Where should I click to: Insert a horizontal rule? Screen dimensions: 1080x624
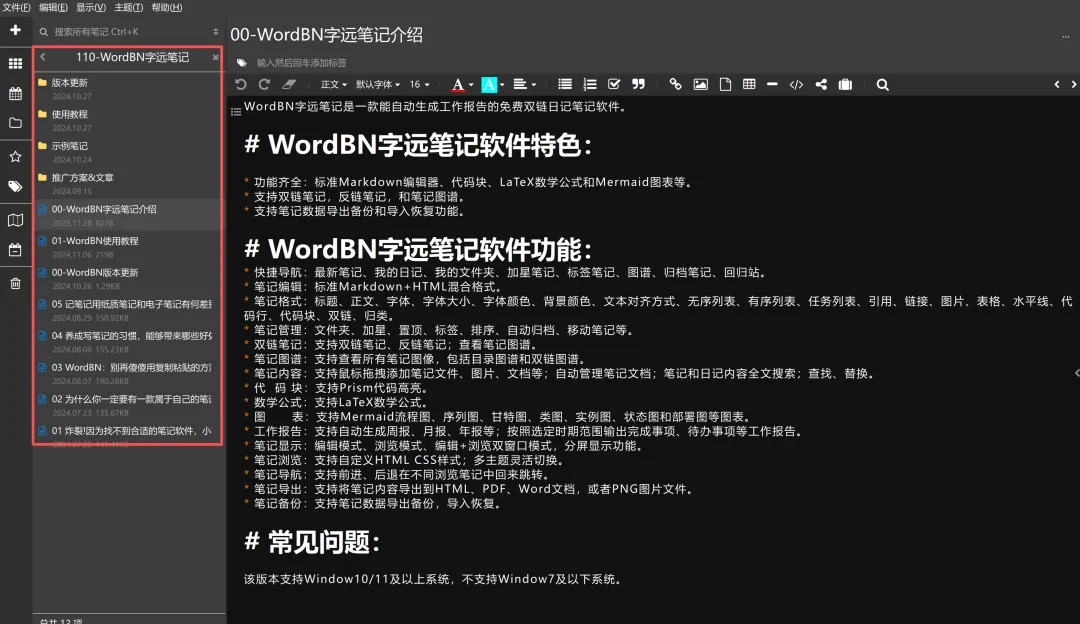tap(772, 84)
